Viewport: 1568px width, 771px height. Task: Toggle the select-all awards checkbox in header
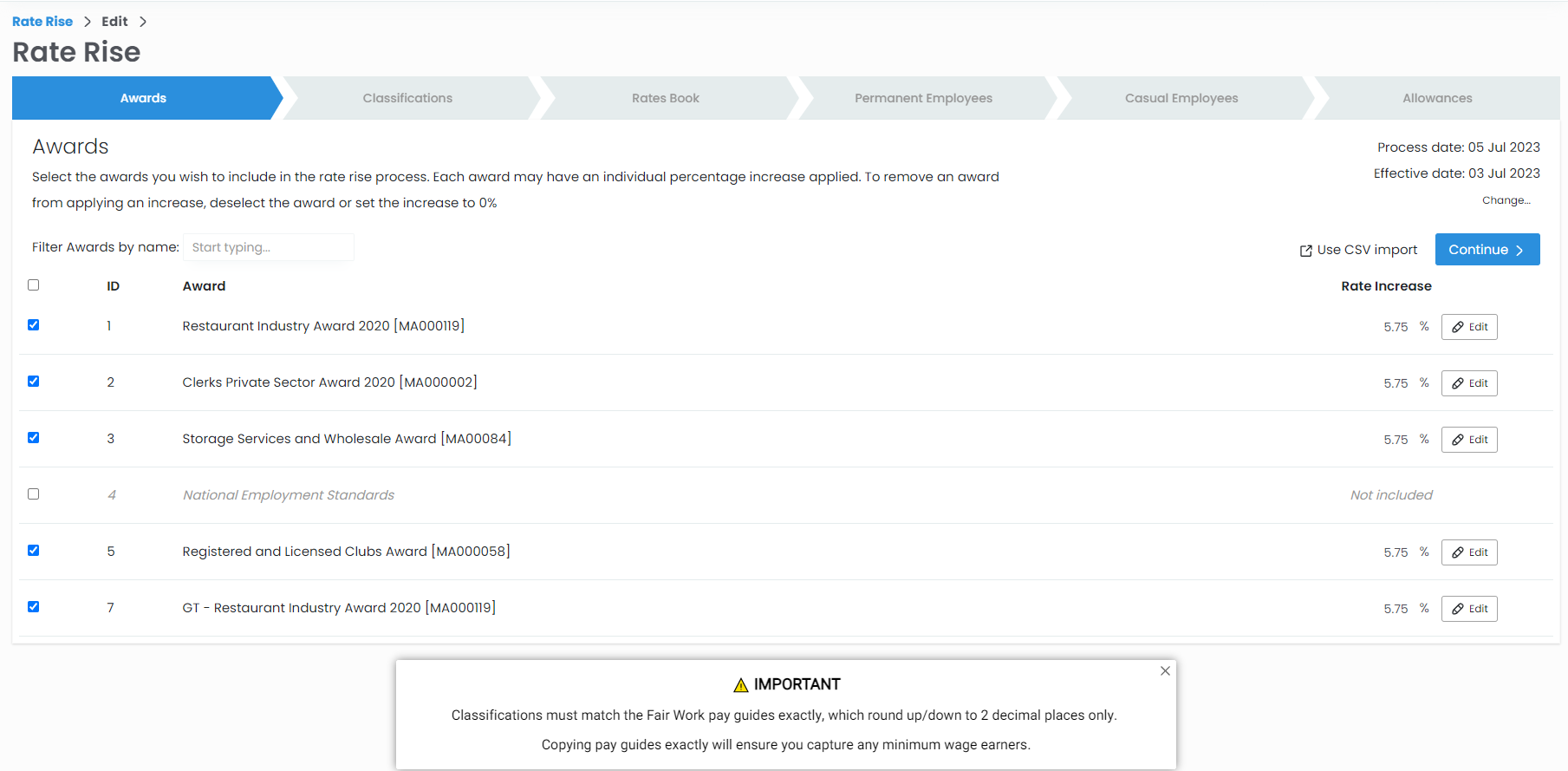click(34, 285)
